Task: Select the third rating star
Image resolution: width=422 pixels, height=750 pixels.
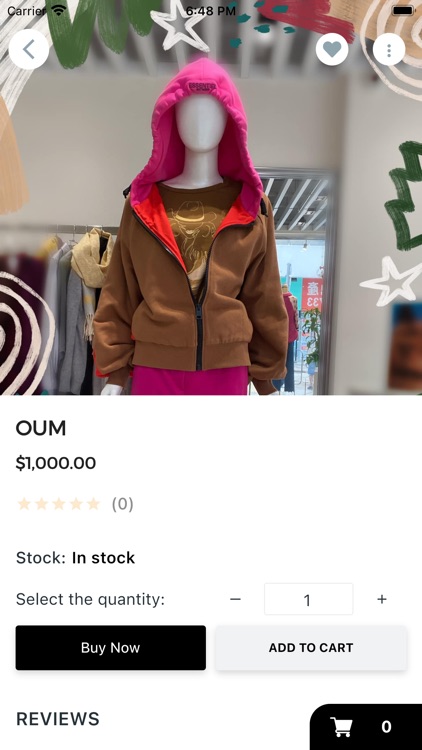Action: pos(59,504)
